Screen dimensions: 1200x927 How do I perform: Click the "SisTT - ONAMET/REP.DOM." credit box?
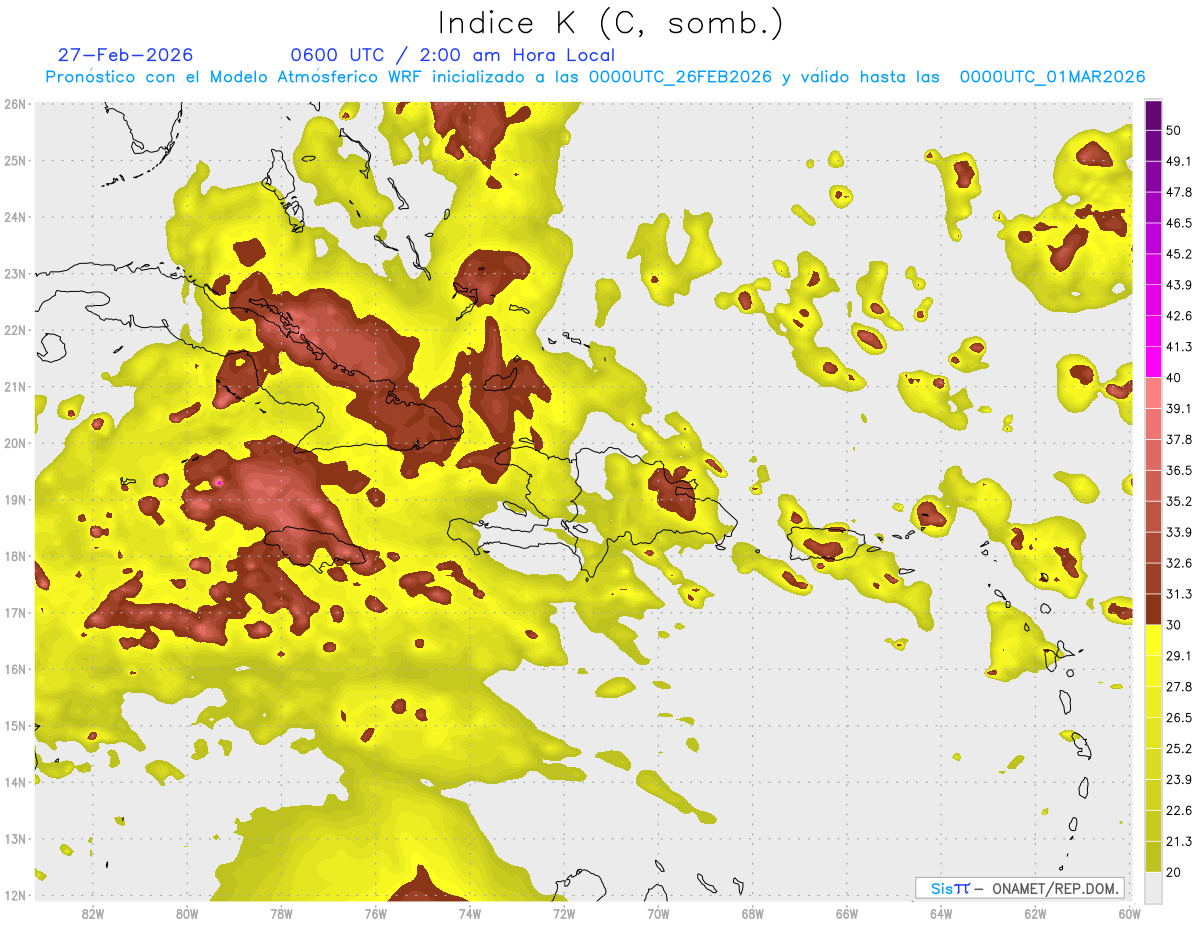(x=1020, y=888)
